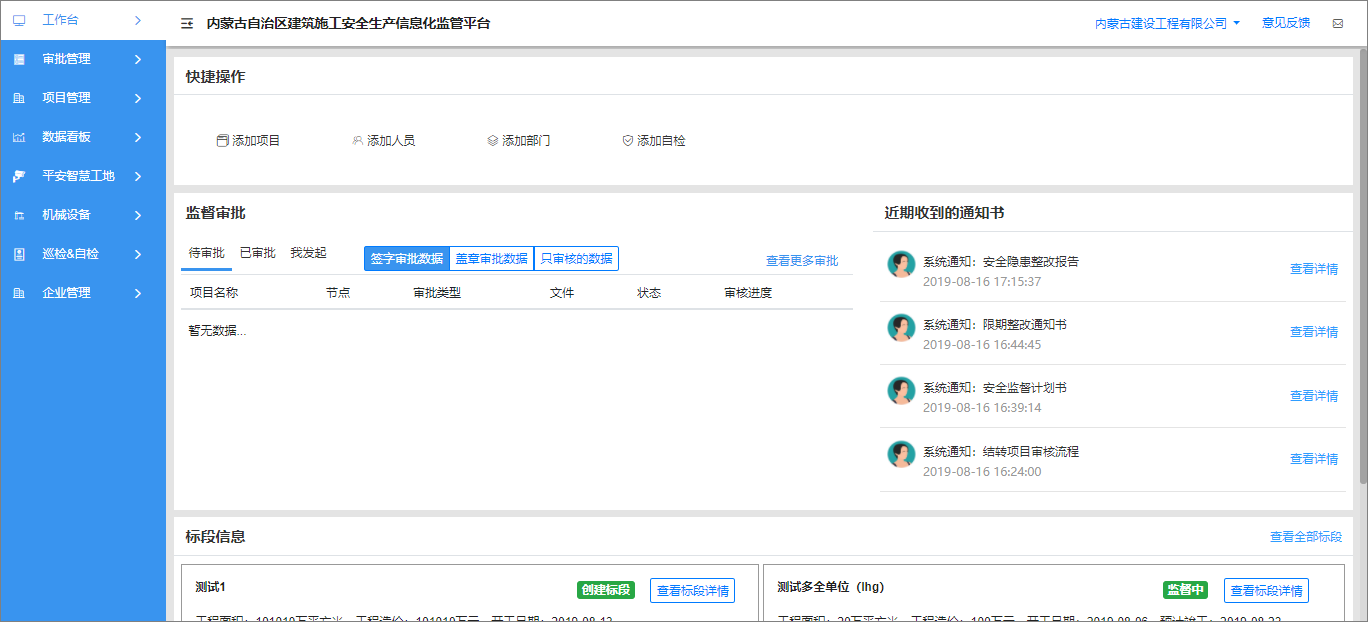The width and height of the screenshot is (1368, 622).
Task: Click the 平安智慧工地 menu item
Action: tap(83, 176)
